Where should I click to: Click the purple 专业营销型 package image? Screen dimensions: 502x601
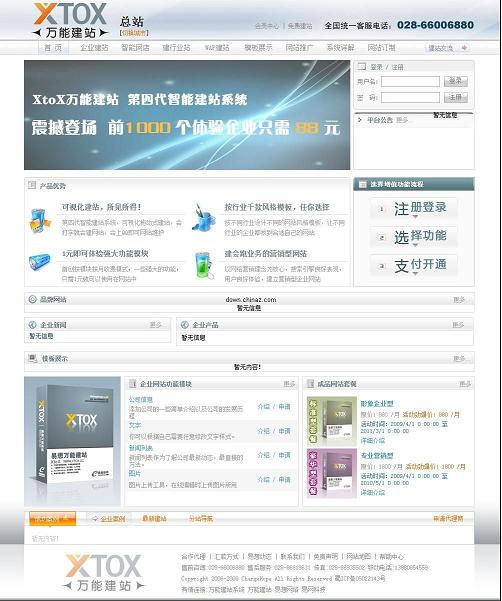(x=331, y=473)
